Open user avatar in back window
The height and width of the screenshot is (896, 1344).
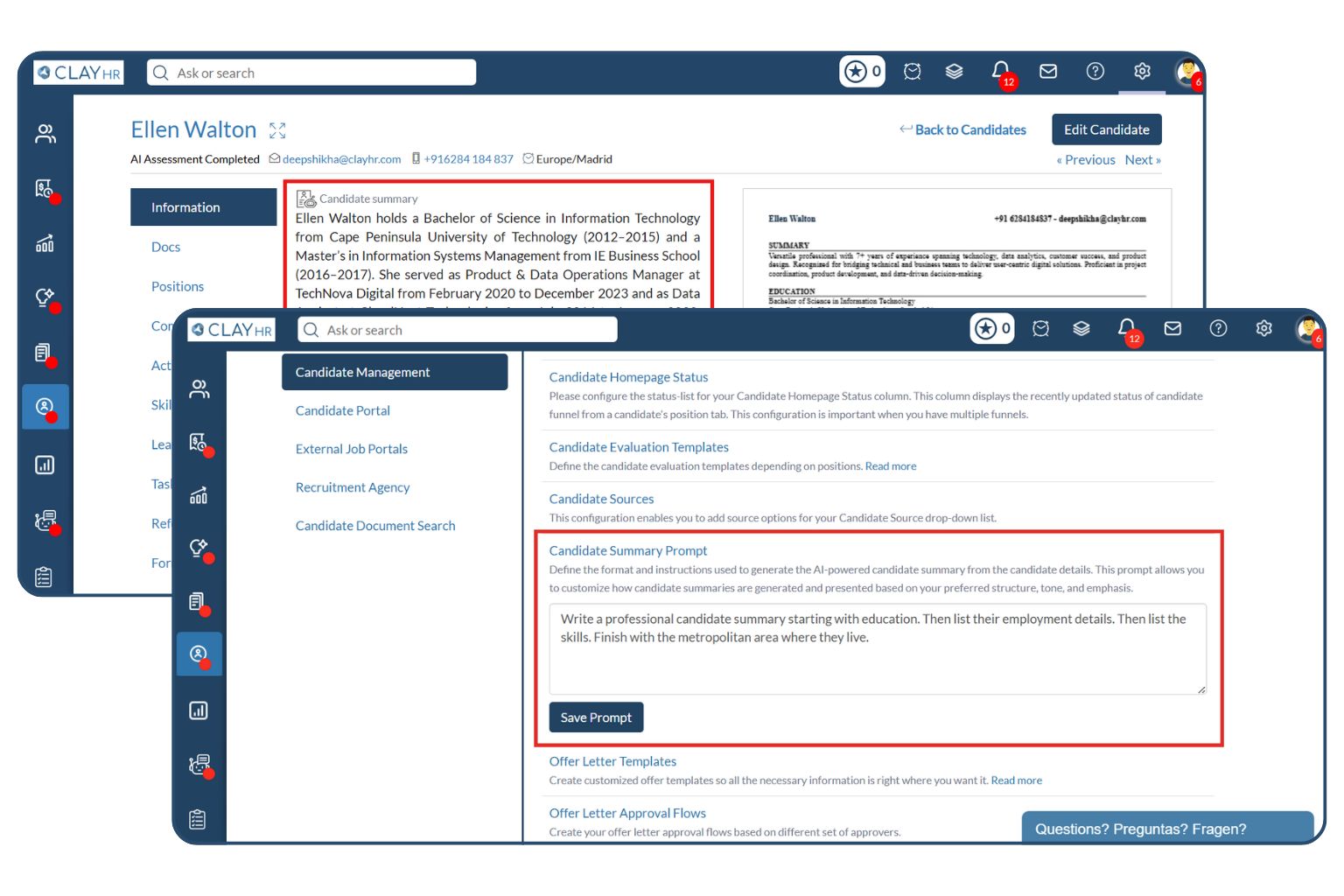pyautogui.click(x=1188, y=72)
